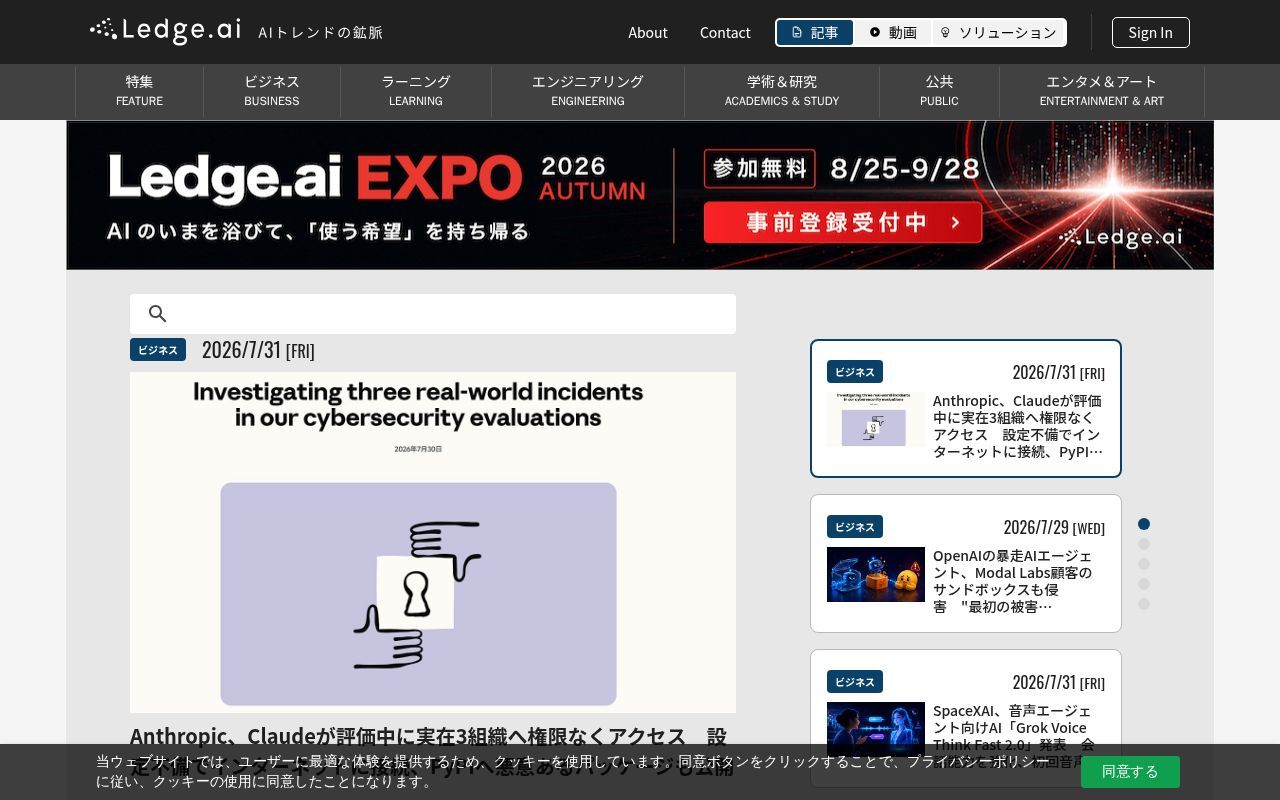
Task: Open the SpaceXAI Grok Voice card title
Action: pos(1018,736)
